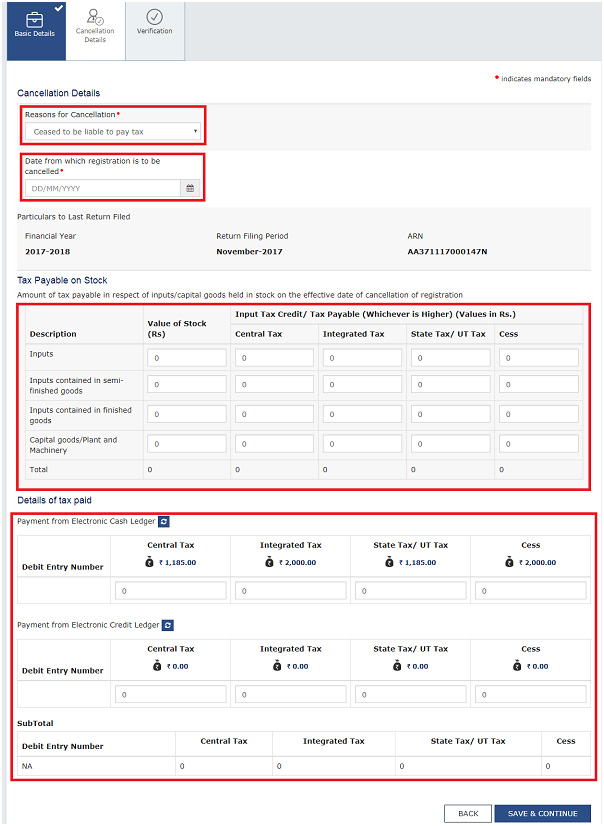Viewport: 604px width, 826px height.
Task: Click the Tax Payable on Stock heading
Action: 62,280
